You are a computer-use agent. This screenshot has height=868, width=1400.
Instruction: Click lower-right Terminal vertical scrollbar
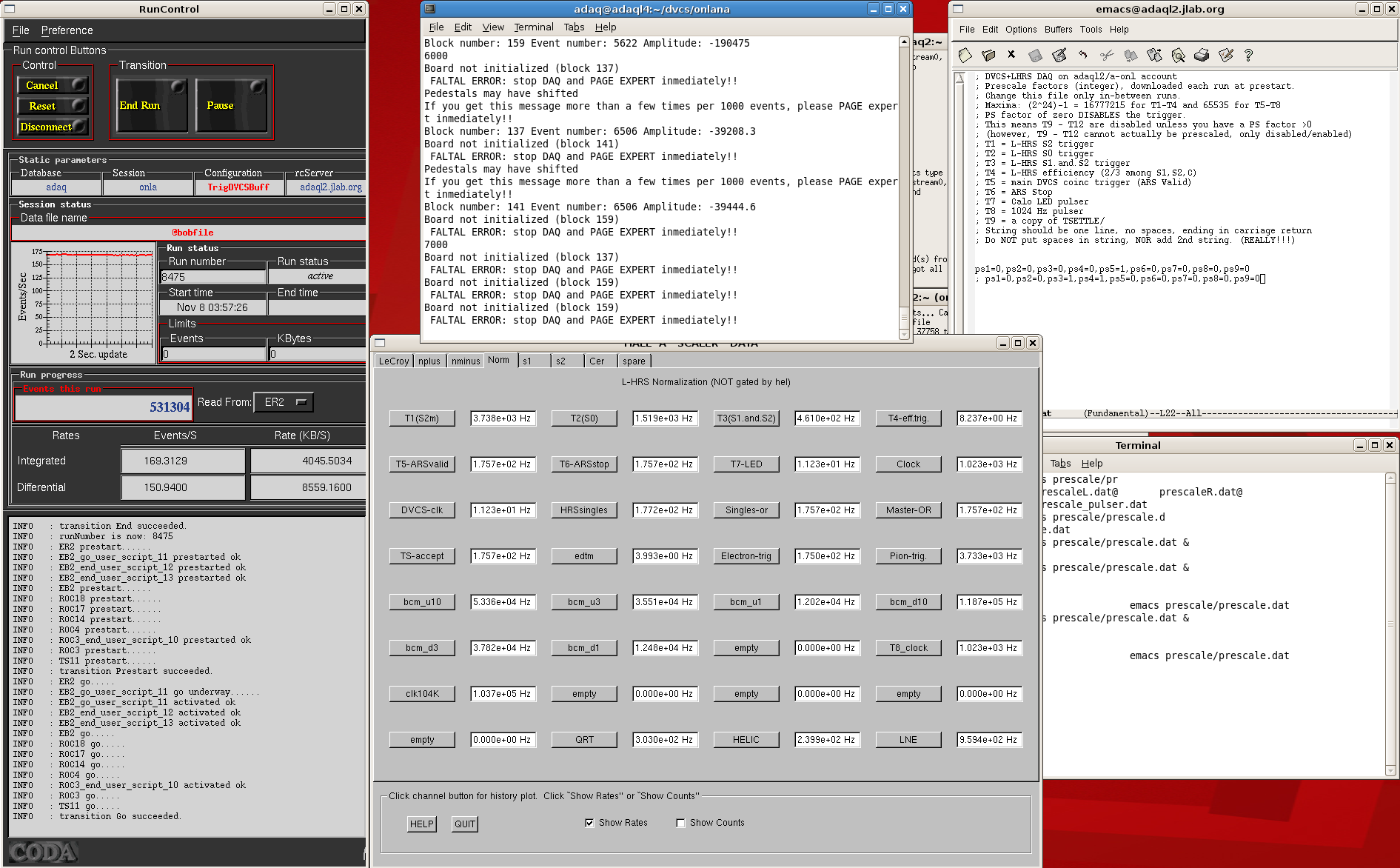coord(1390,624)
